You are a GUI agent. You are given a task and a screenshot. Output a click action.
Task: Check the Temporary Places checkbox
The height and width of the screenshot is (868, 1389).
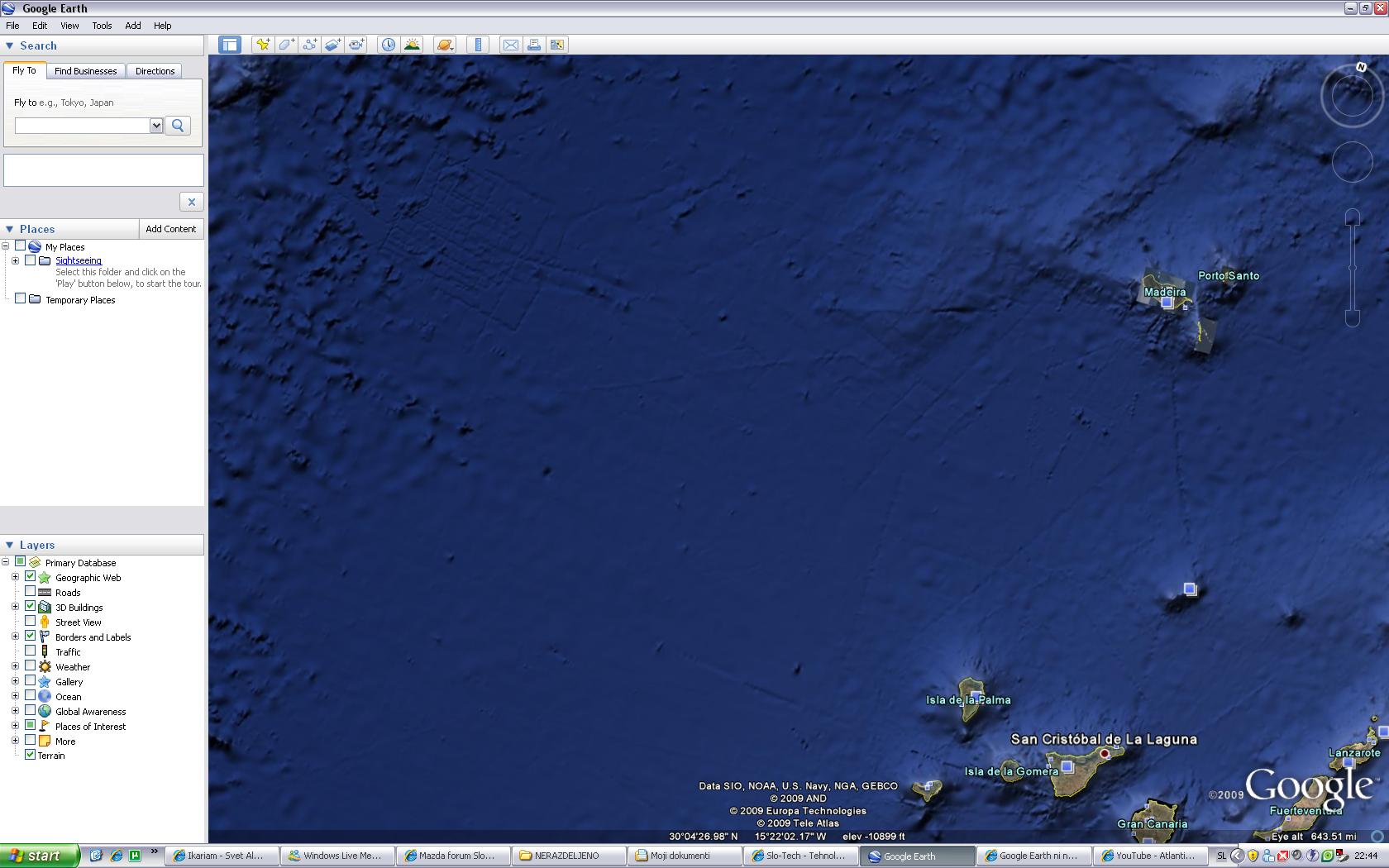pos(21,299)
